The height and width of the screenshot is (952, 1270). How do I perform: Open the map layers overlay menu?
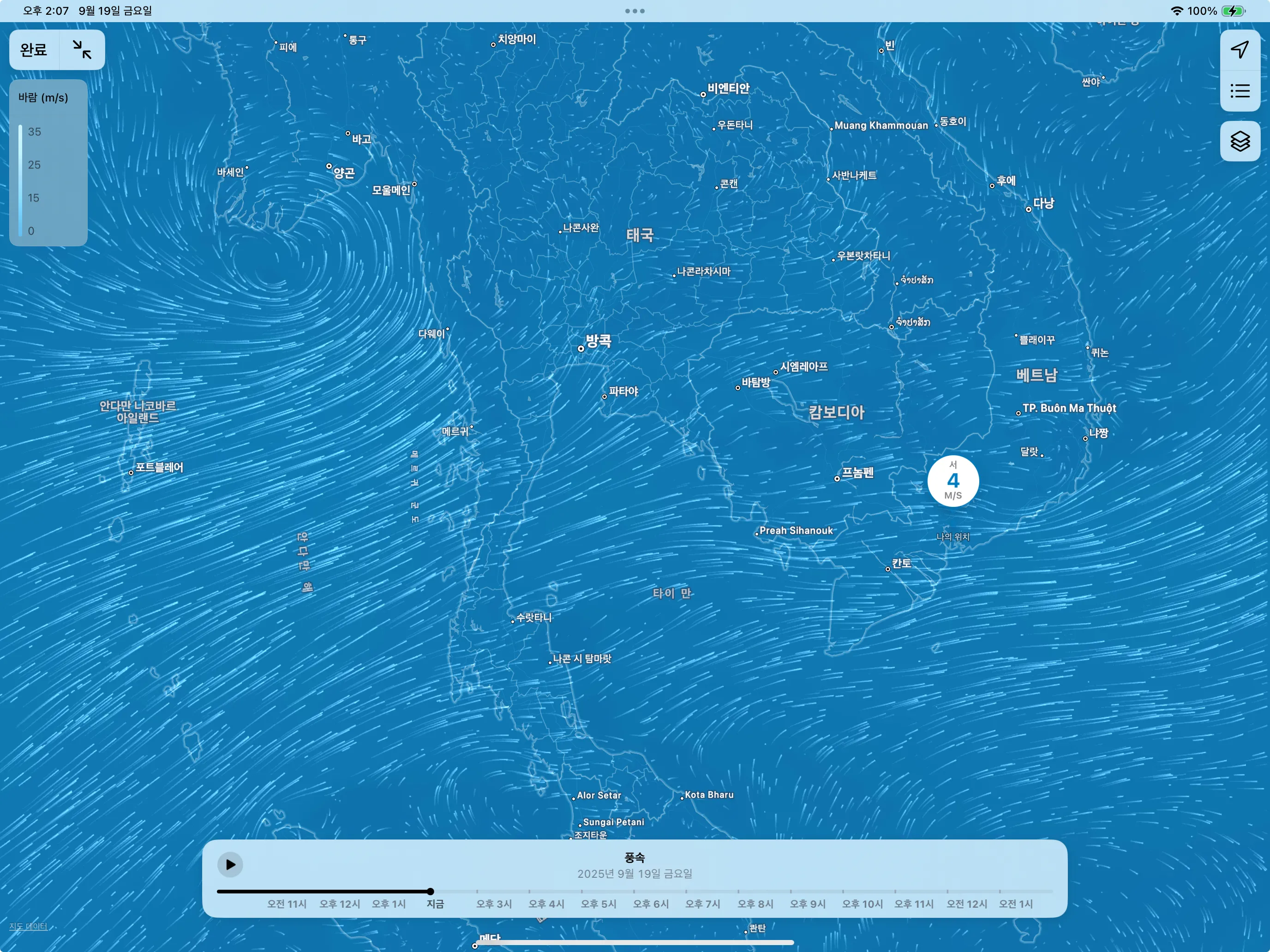(1240, 141)
